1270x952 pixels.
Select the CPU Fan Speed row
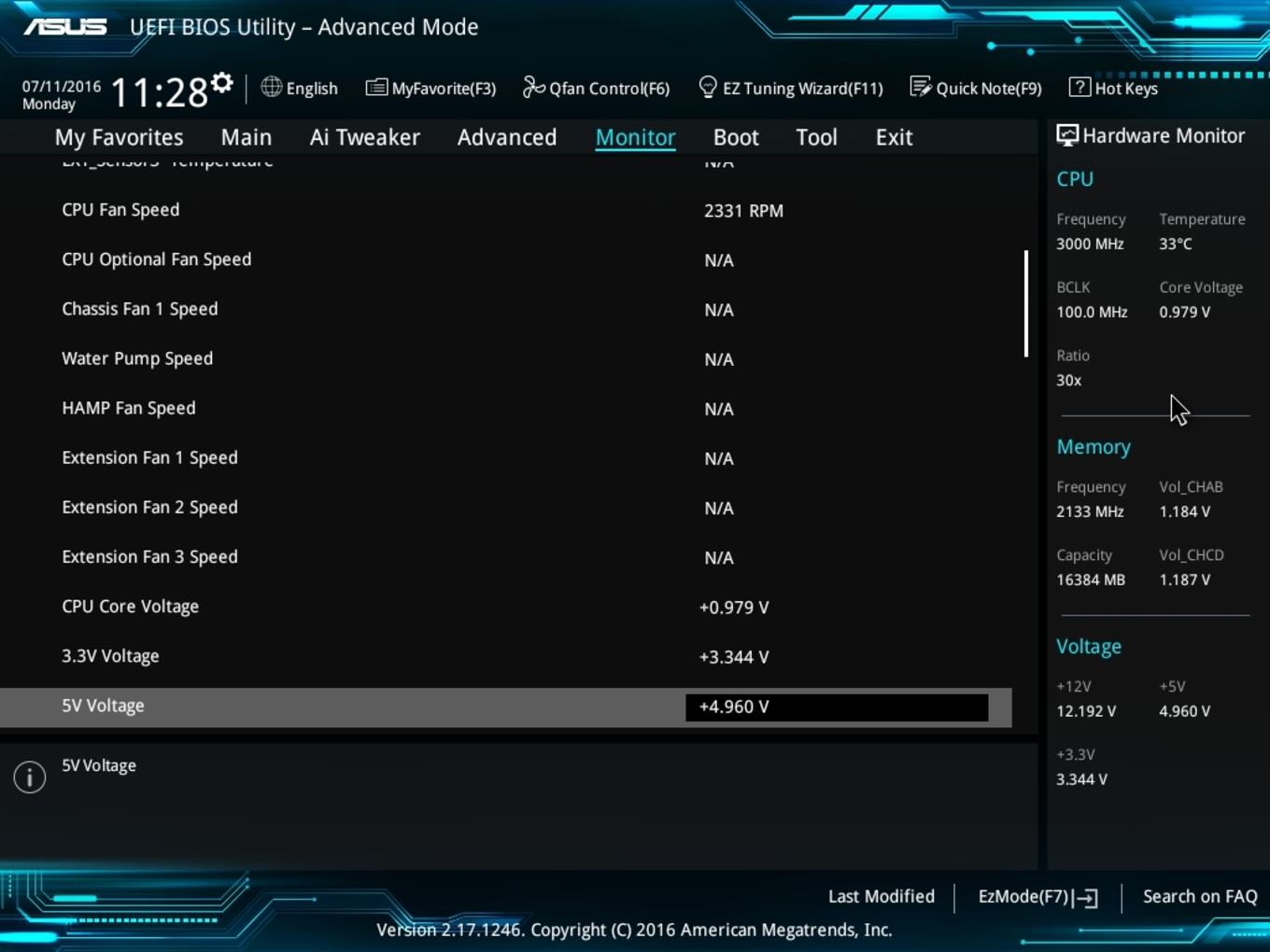pos(505,211)
